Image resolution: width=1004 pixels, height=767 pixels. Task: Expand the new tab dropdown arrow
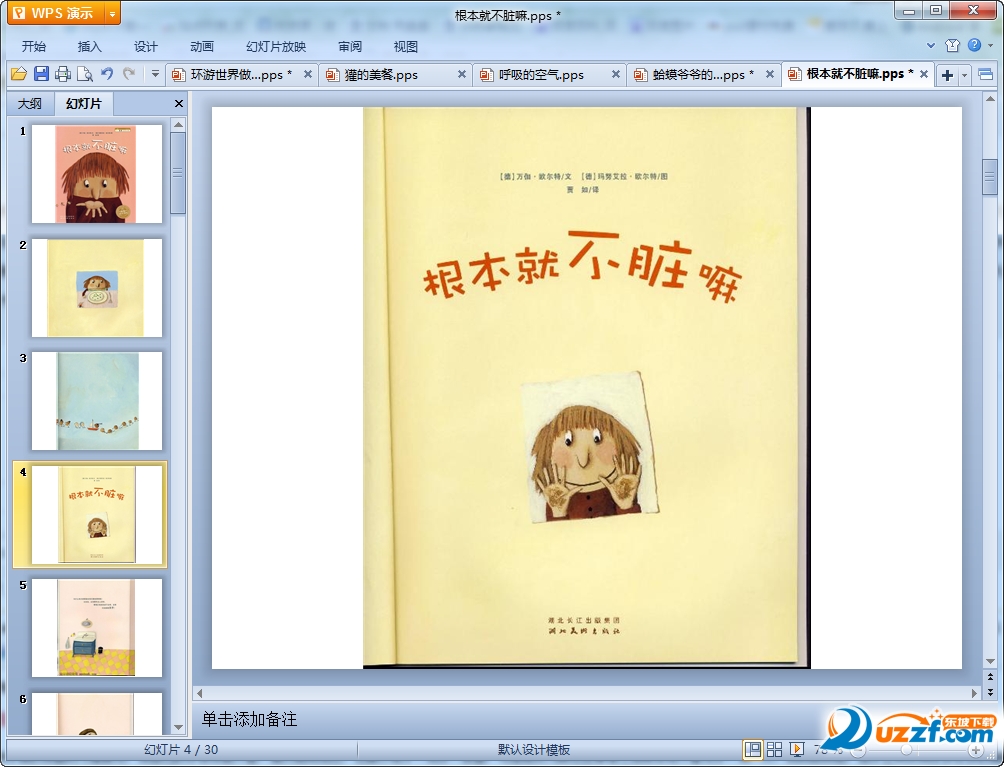(x=964, y=76)
